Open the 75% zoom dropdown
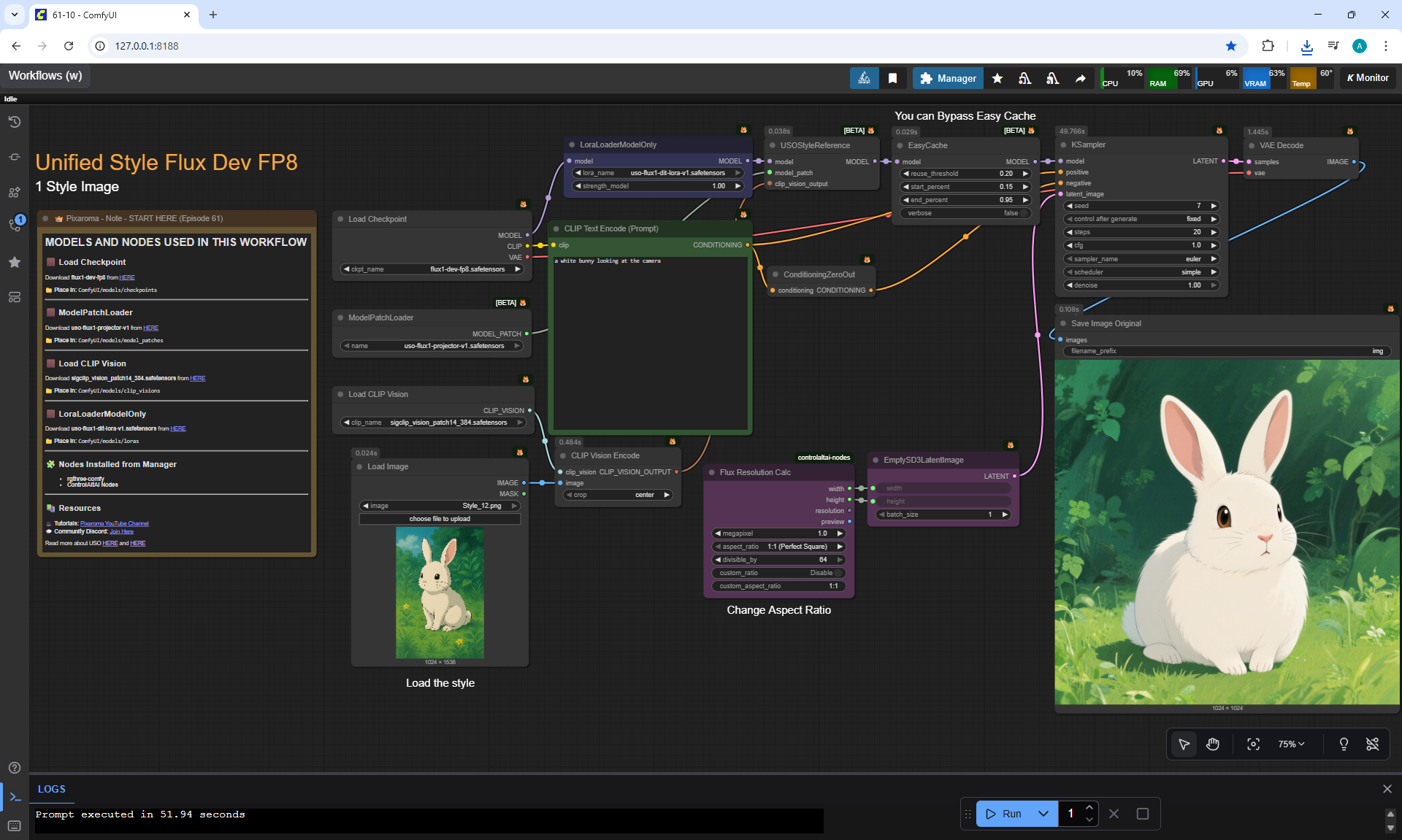This screenshot has width=1402, height=840. click(1290, 744)
